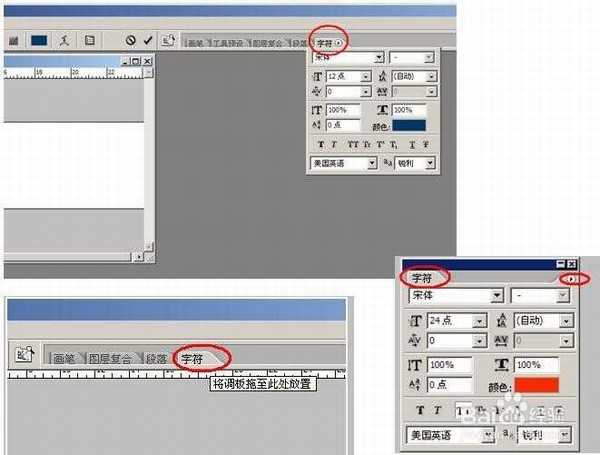Cancel the current text edits with the no-entry icon
This screenshot has height=455, width=600.
tap(130, 40)
